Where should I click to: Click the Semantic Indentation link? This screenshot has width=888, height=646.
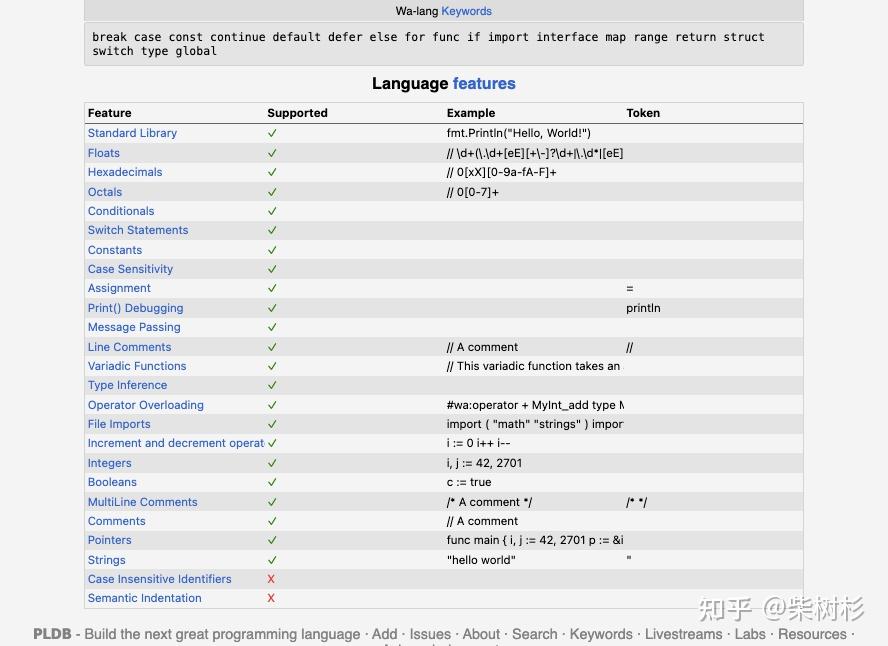coord(145,598)
